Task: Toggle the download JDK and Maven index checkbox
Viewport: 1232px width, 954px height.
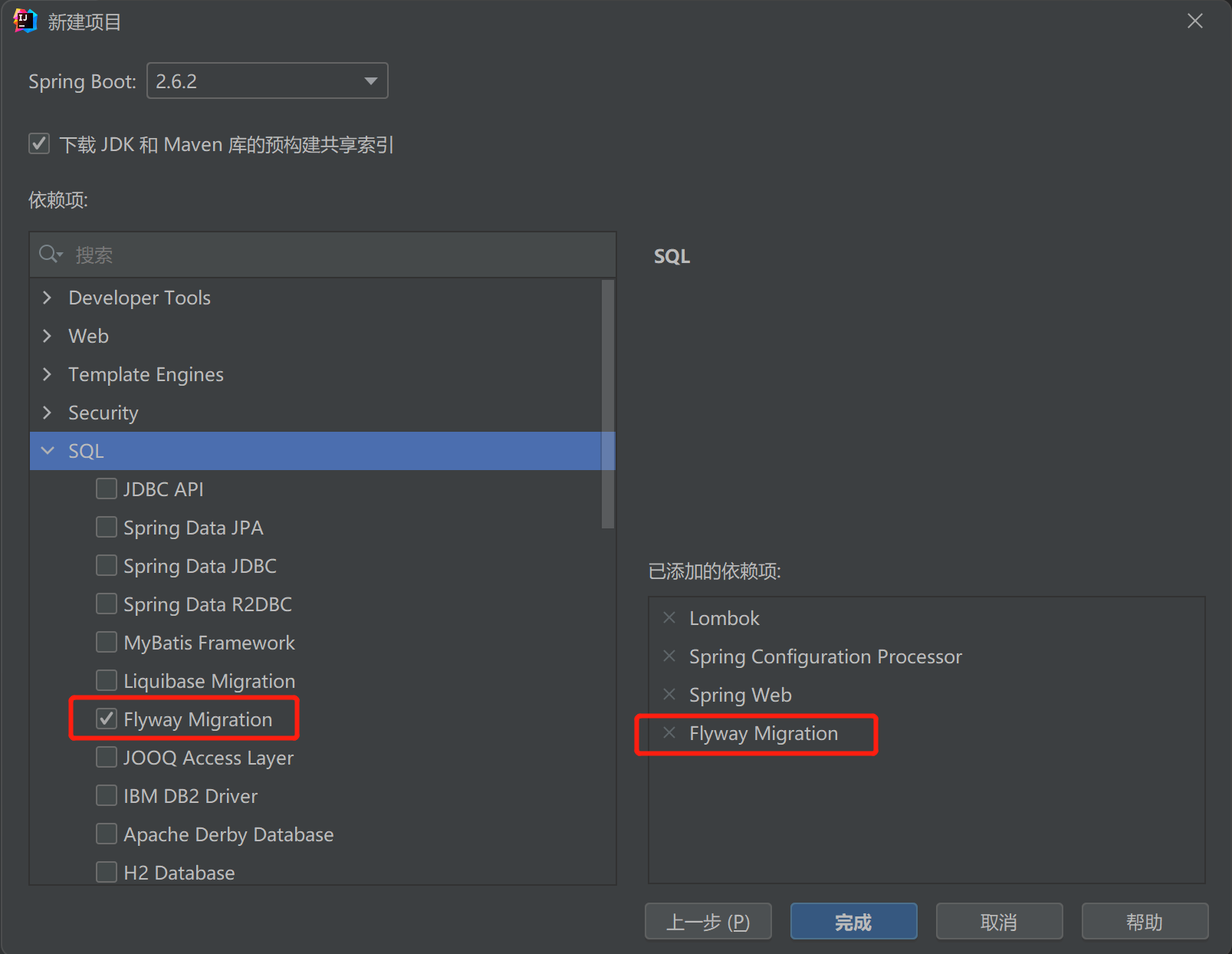Action: click(x=39, y=143)
